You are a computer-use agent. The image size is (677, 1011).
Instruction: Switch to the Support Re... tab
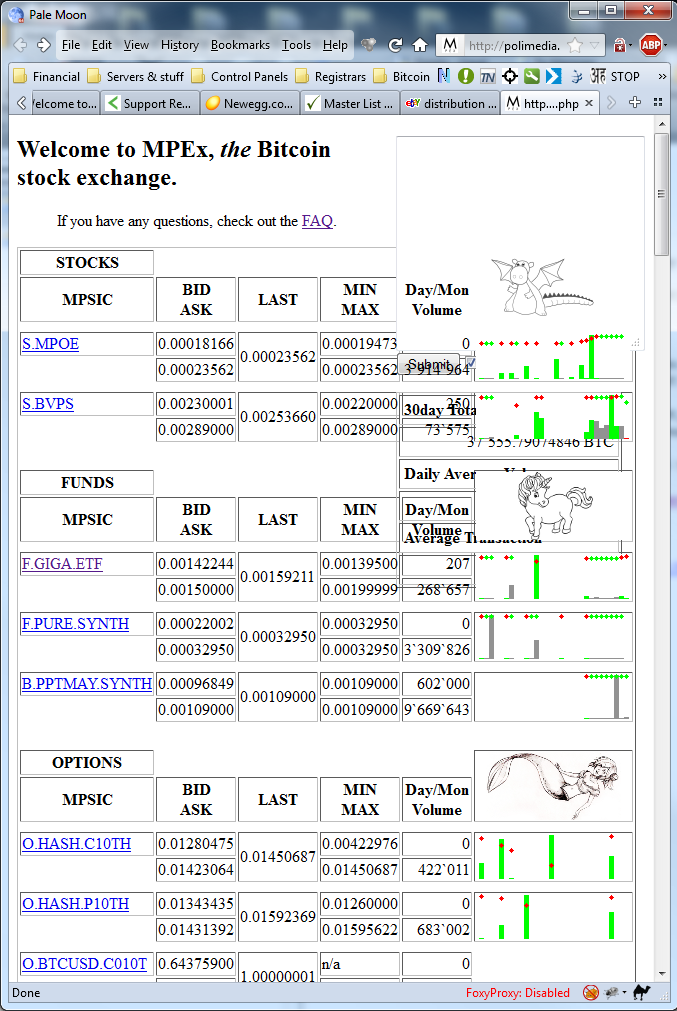coord(150,103)
